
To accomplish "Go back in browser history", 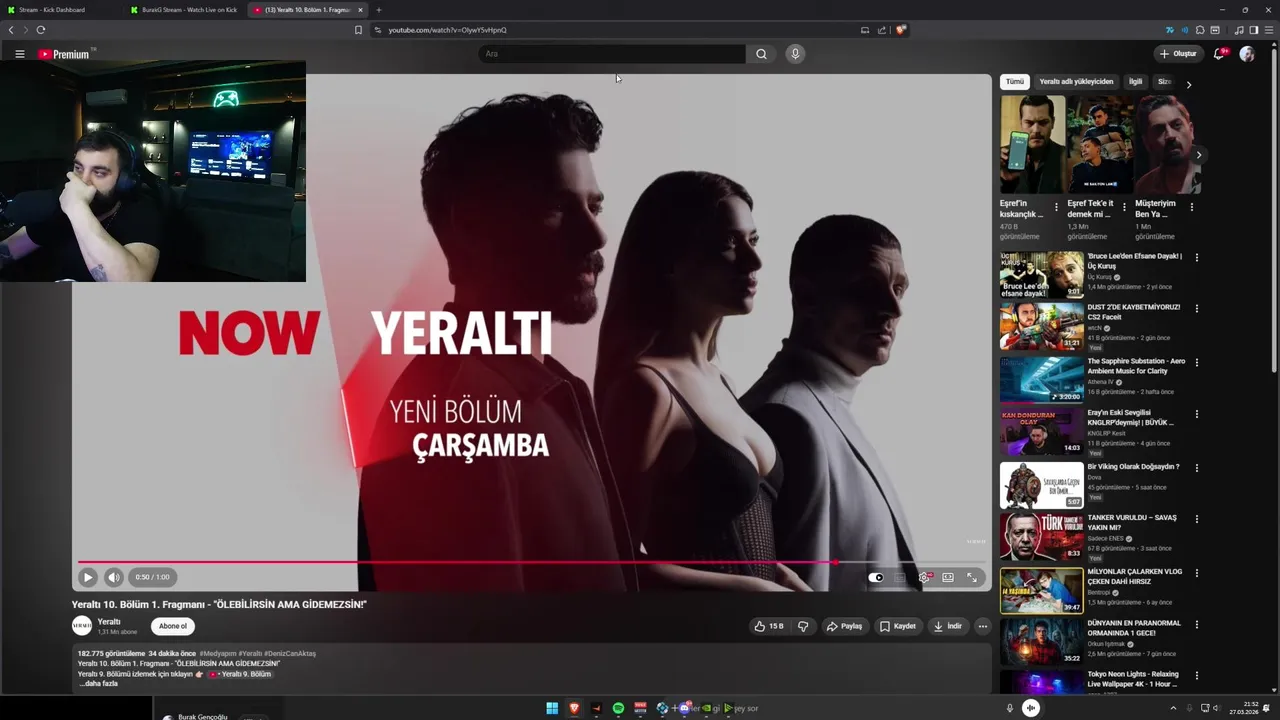I will (11, 30).
